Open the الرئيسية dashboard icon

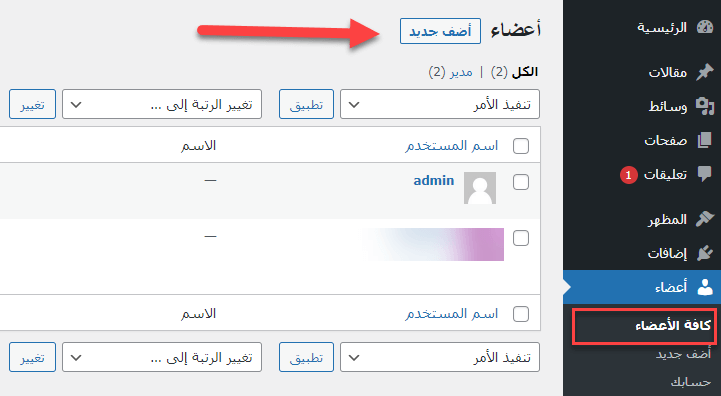click(704, 28)
